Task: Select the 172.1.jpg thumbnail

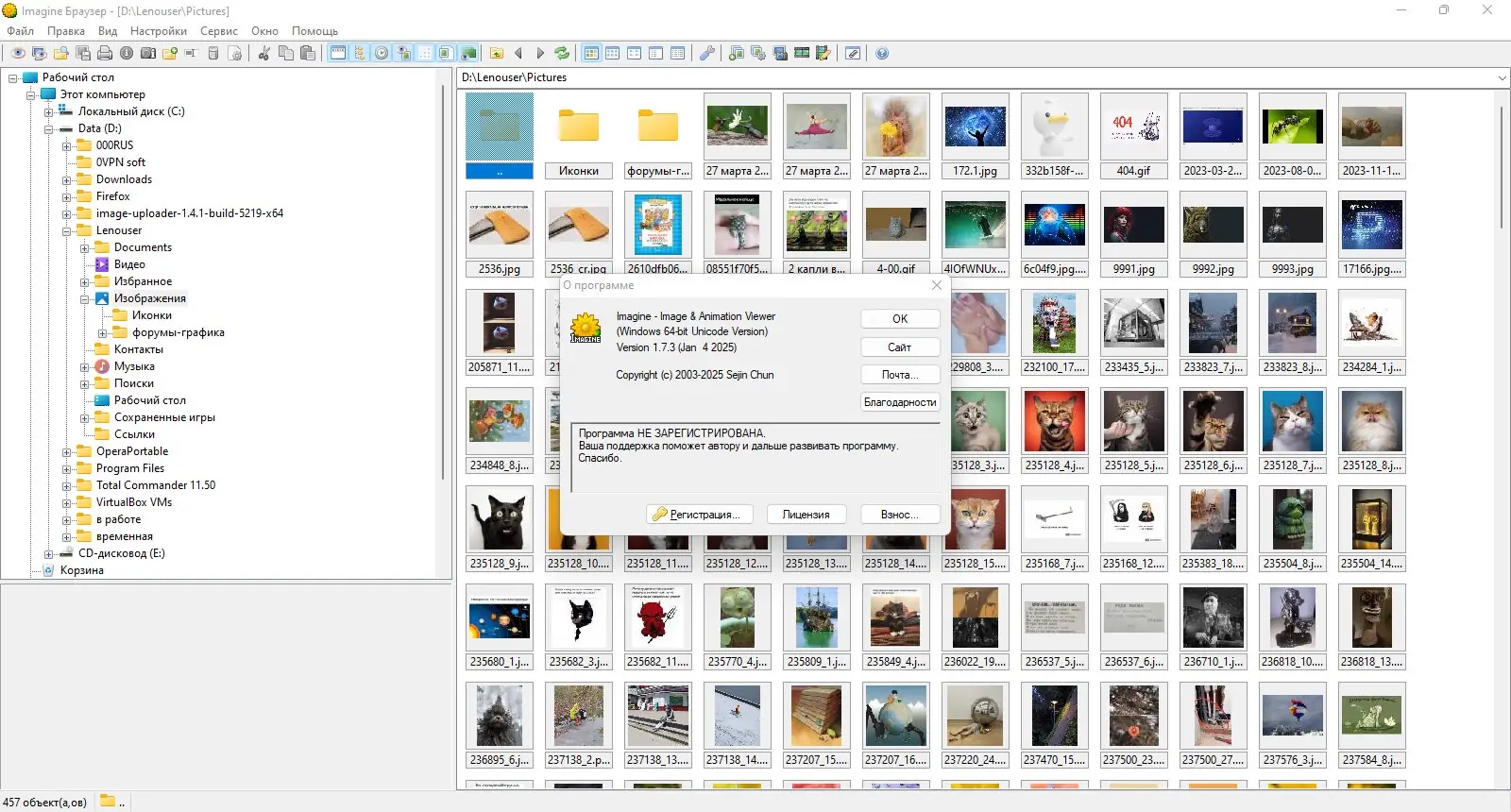Action: [x=975, y=136]
